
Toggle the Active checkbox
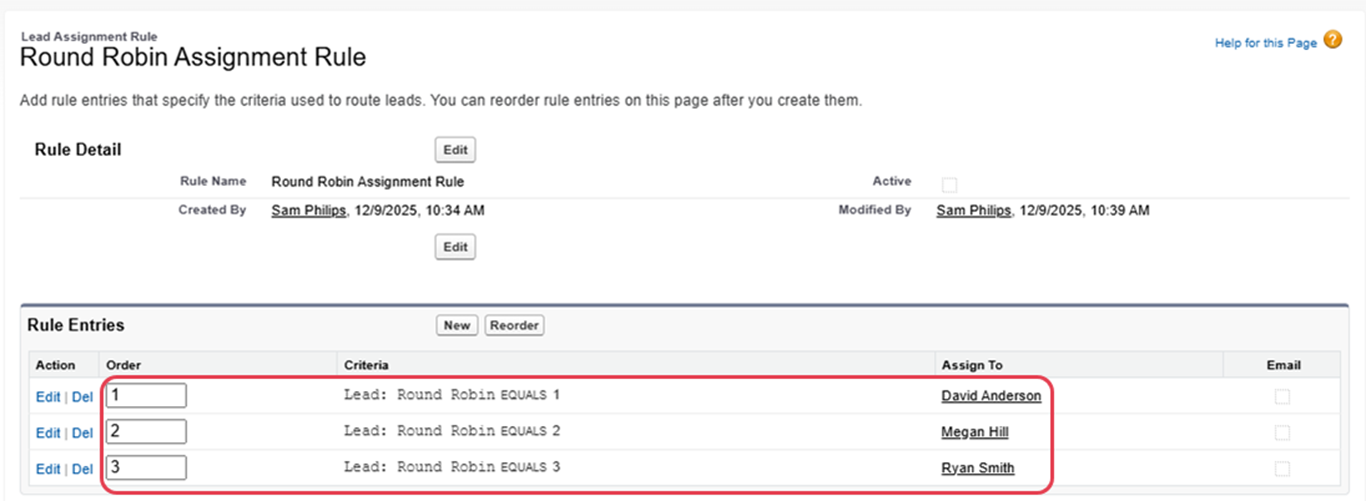949,184
